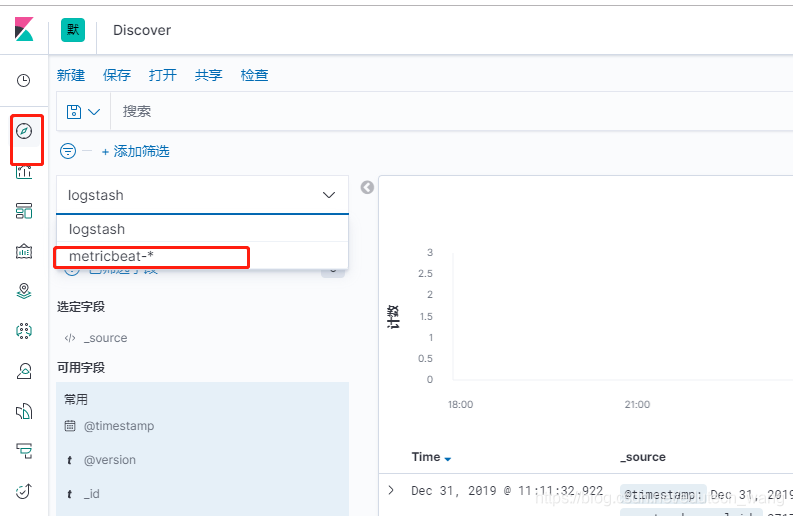Viewport: 793px width, 516px height.
Task: Click the _source selected field
Action: tap(106, 338)
